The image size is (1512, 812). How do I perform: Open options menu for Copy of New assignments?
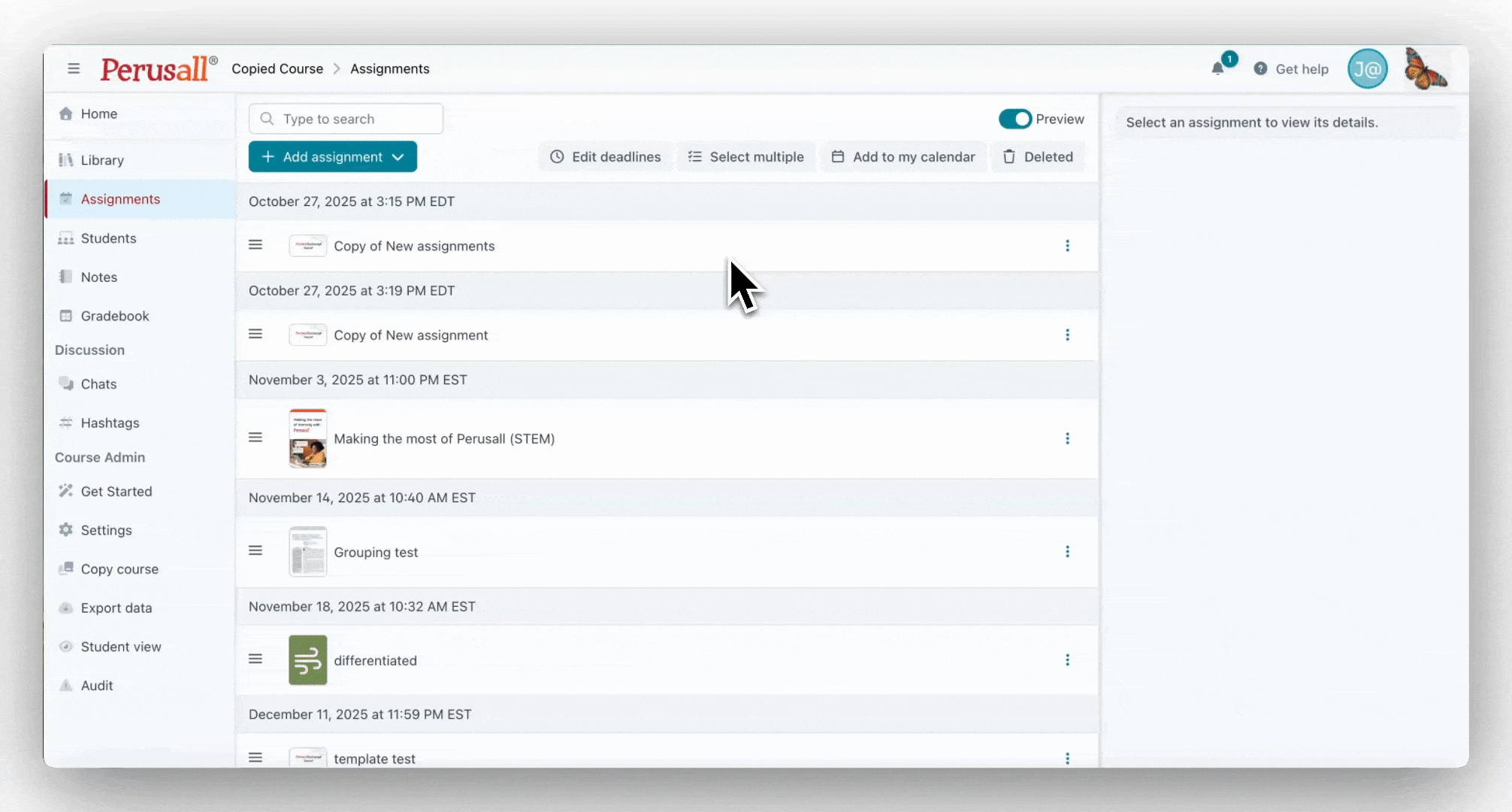click(x=1067, y=246)
